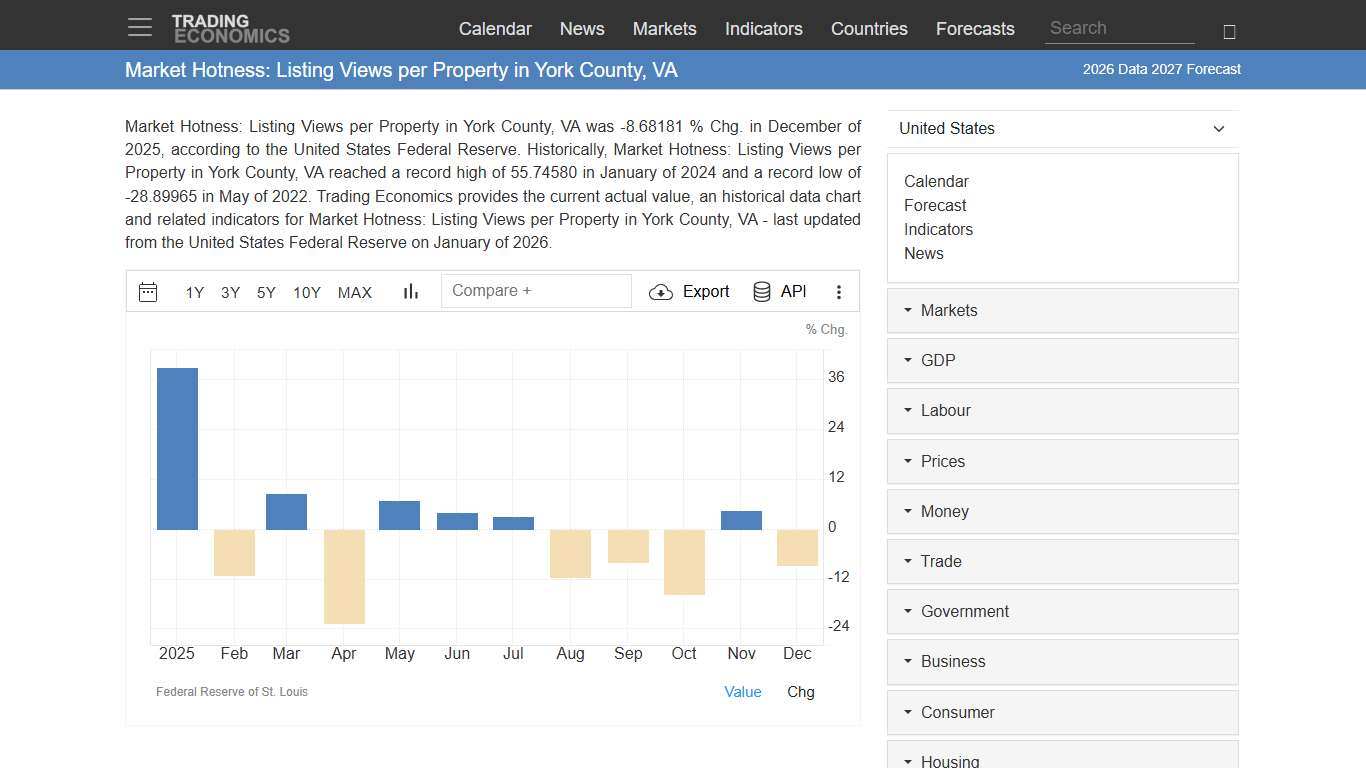This screenshot has height=768, width=1366.
Task: Open the hamburger navigation menu
Action: 139,27
